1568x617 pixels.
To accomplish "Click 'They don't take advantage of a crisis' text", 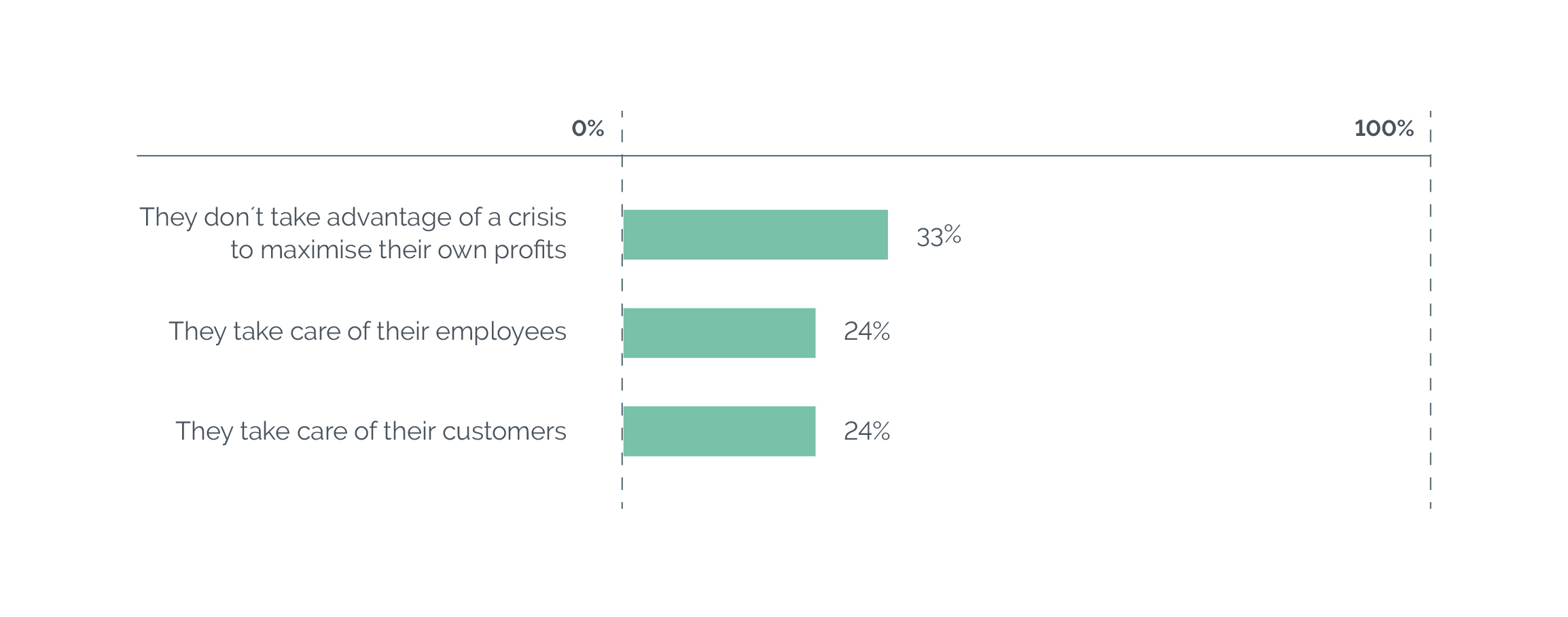I will (353, 217).
